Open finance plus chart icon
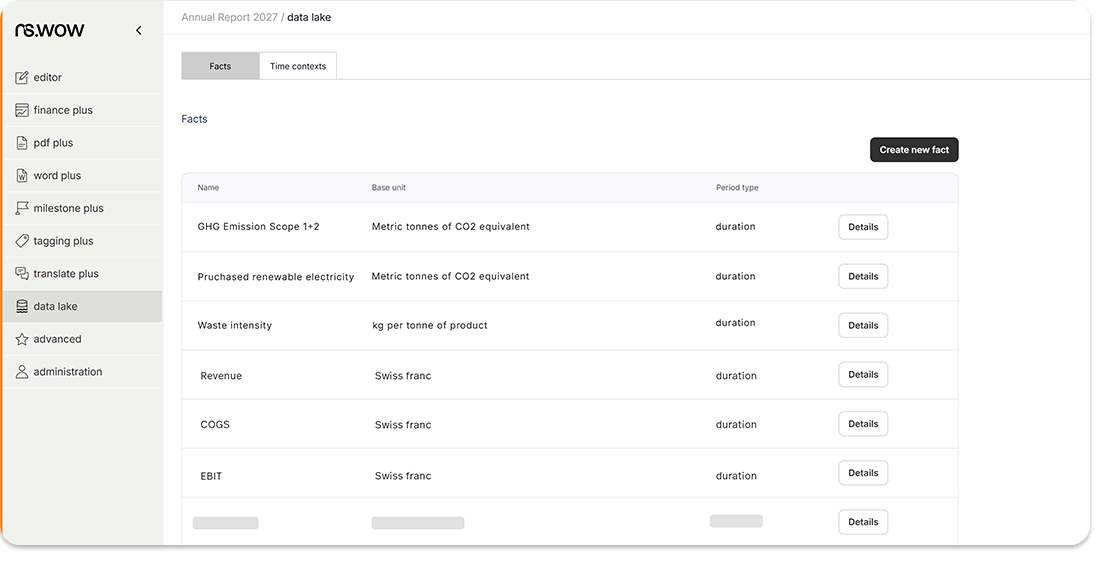Viewport: 1113px width, 568px height. [x=22, y=111]
